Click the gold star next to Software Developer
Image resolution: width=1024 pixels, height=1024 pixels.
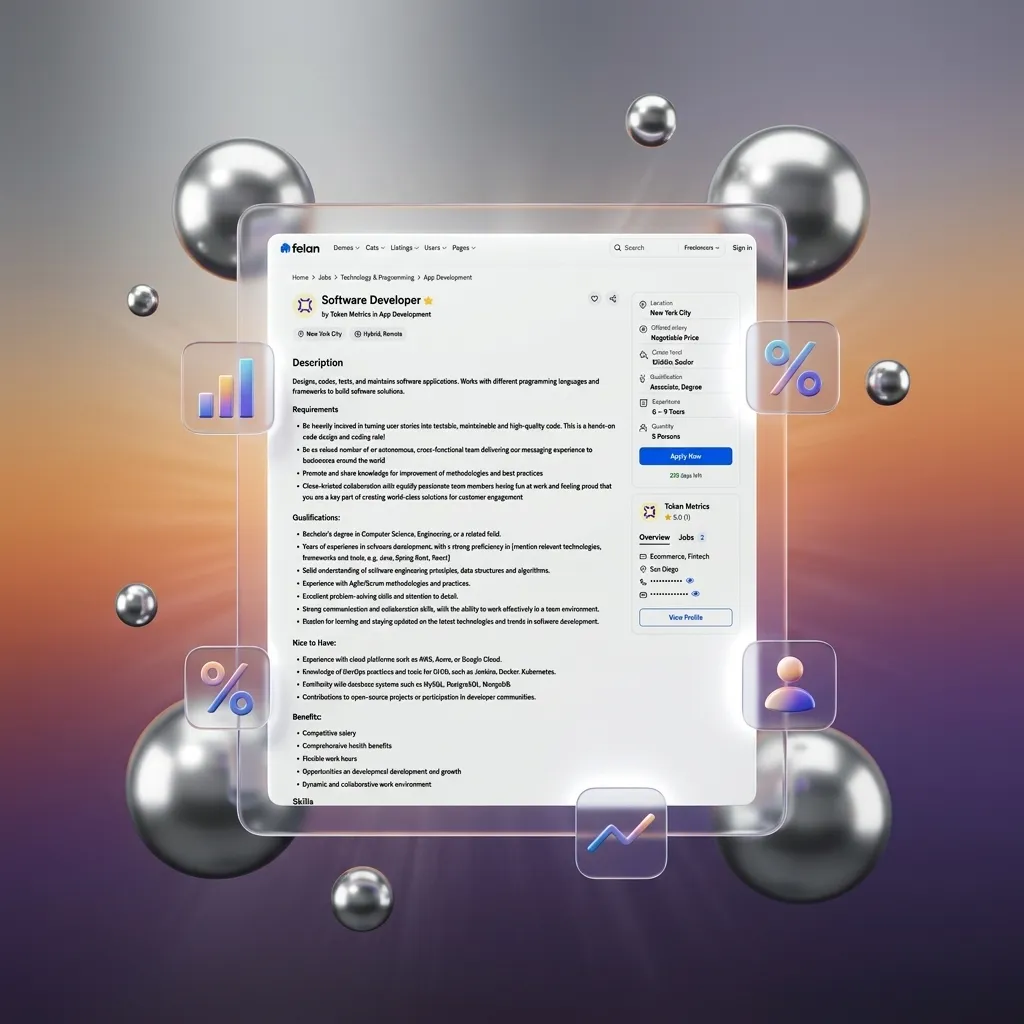point(429,300)
